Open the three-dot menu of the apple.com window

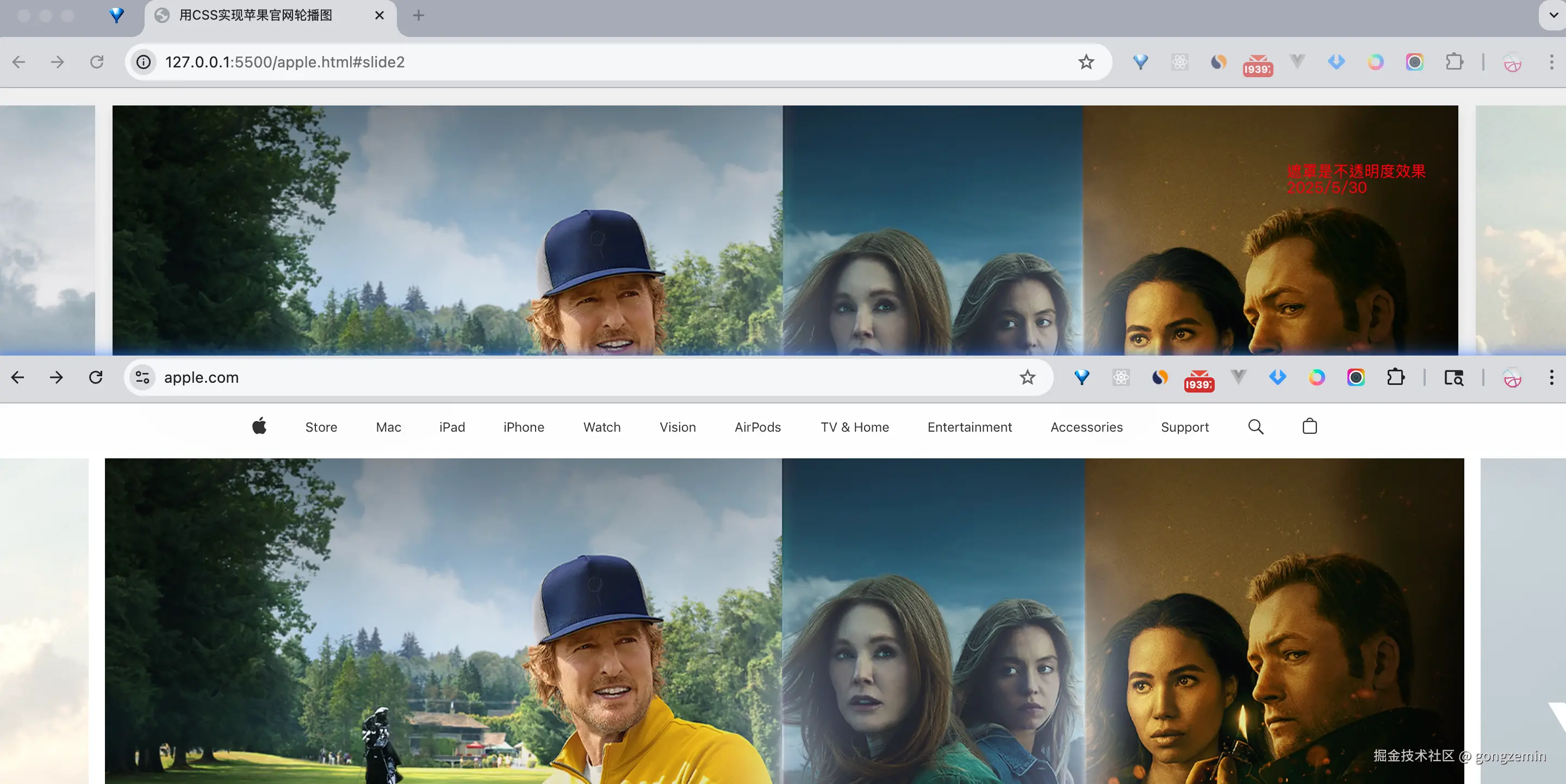pos(1551,377)
